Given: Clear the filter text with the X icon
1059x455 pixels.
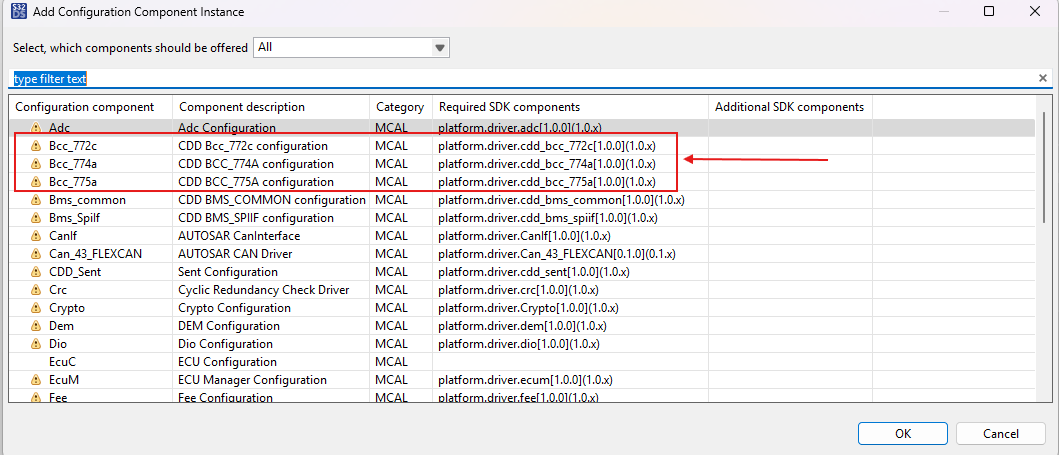Looking at the screenshot, I should 1043,78.
